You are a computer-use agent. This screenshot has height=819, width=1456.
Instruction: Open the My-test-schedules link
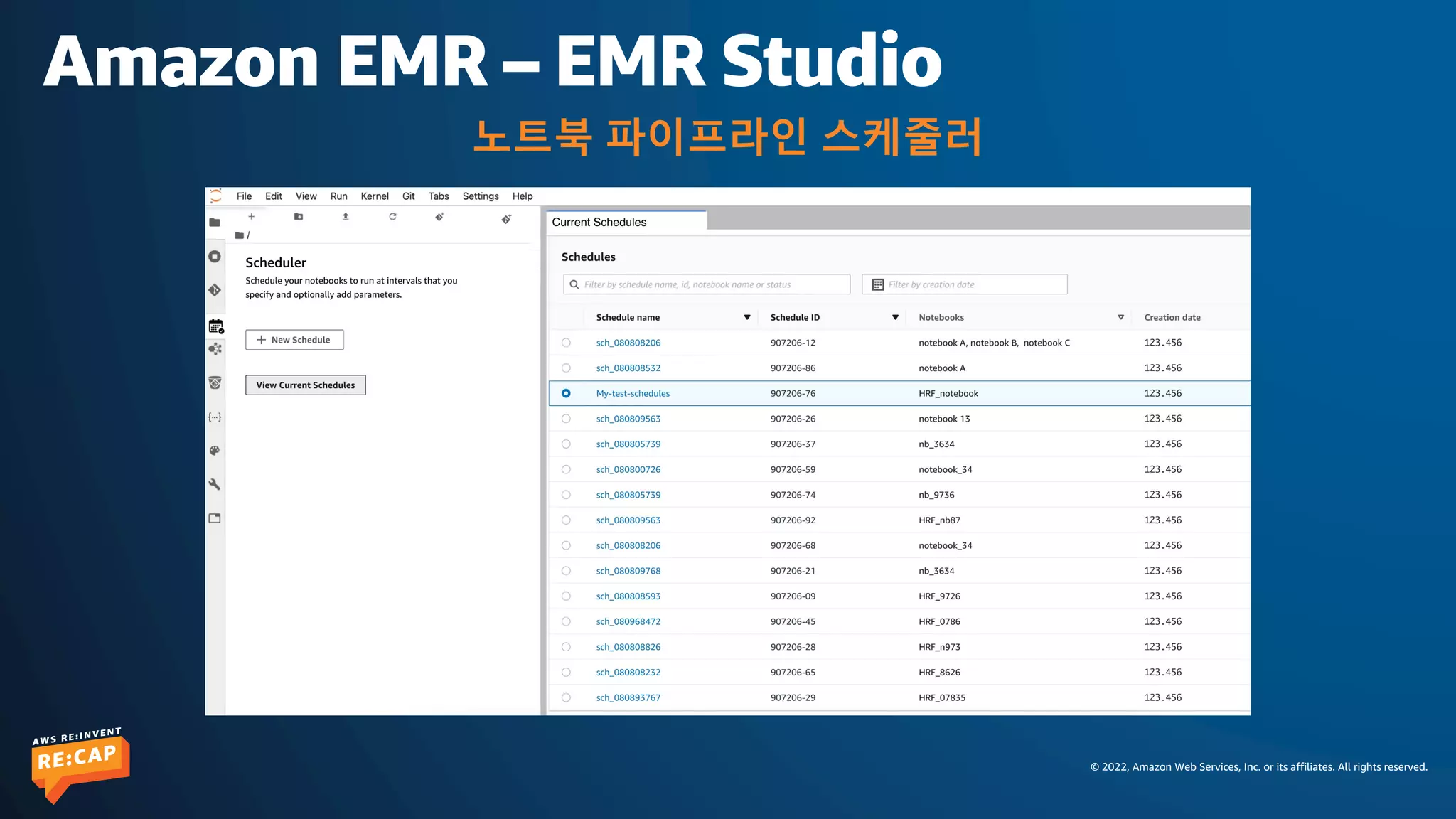click(x=633, y=393)
